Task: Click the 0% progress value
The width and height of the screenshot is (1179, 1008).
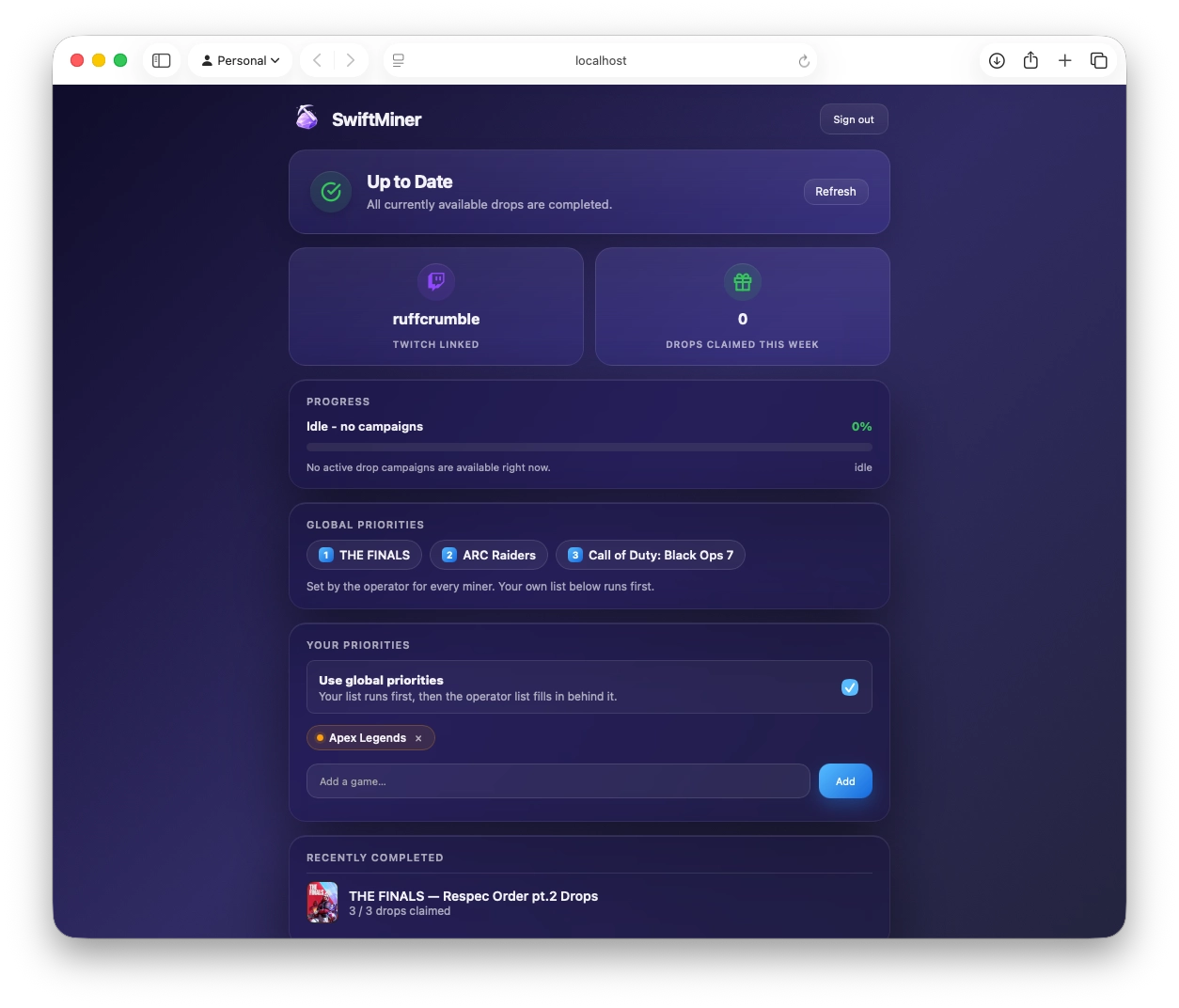Action: click(862, 426)
